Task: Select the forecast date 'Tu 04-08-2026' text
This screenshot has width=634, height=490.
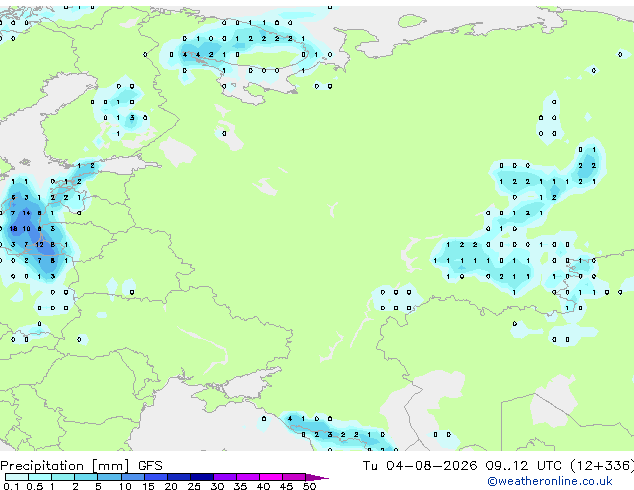Action: pyautogui.click(x=420, y=466)
